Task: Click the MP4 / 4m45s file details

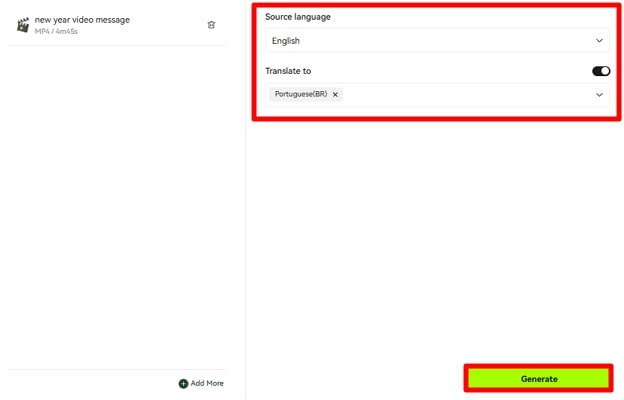Action: point(56,32)
